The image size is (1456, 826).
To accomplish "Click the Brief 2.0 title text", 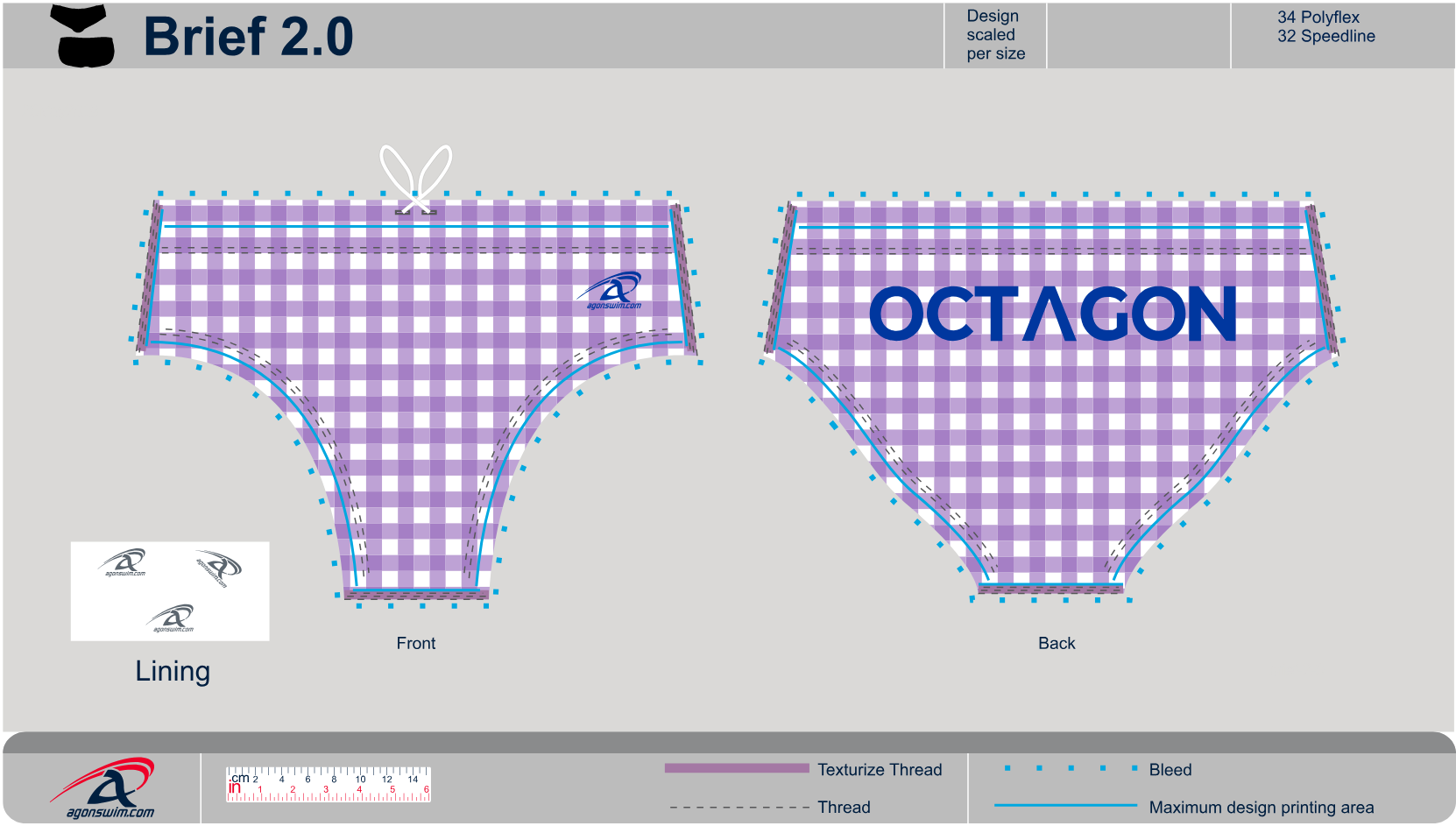I will point(248,37).
